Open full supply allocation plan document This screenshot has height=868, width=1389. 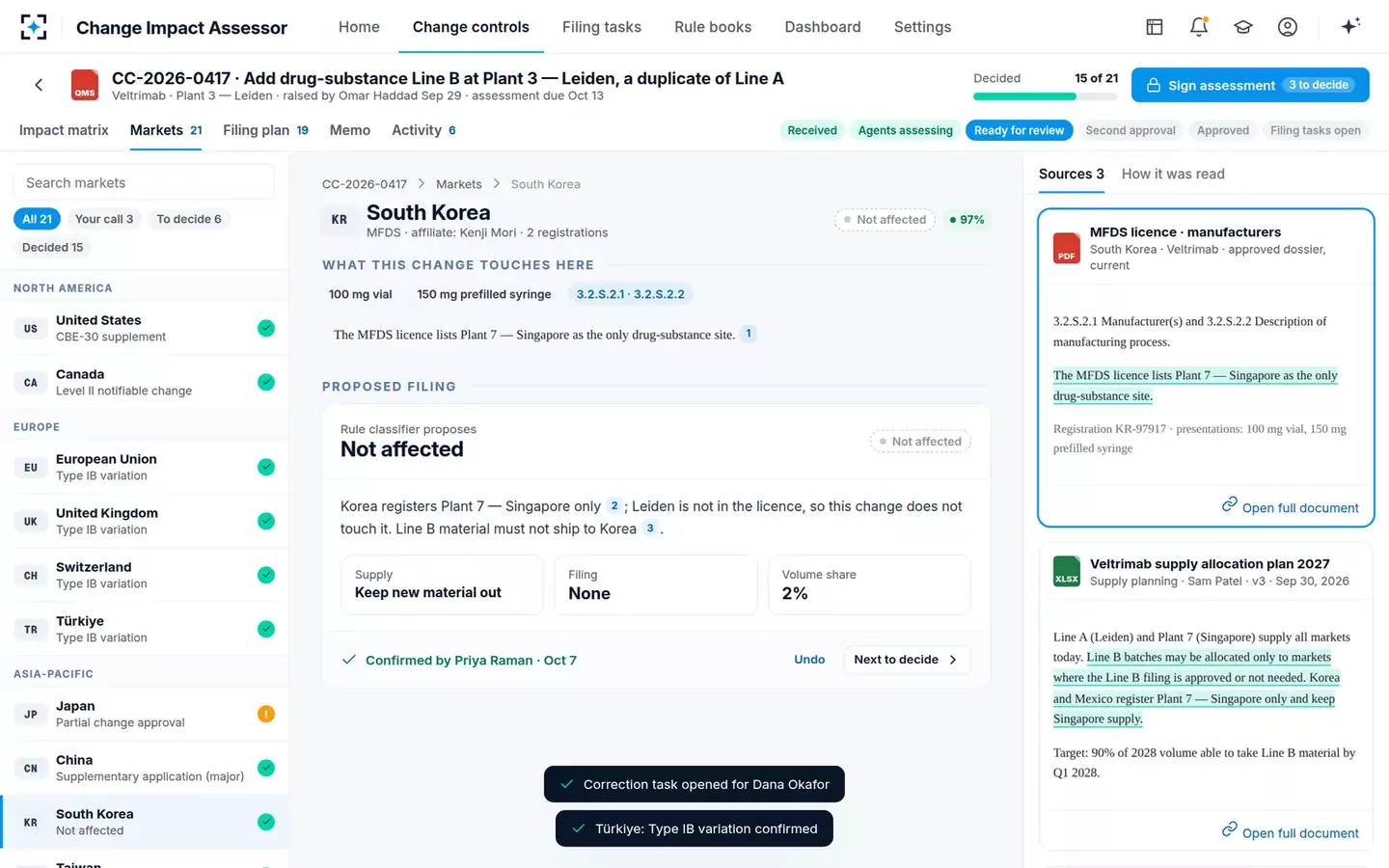tap(1290, 832)
